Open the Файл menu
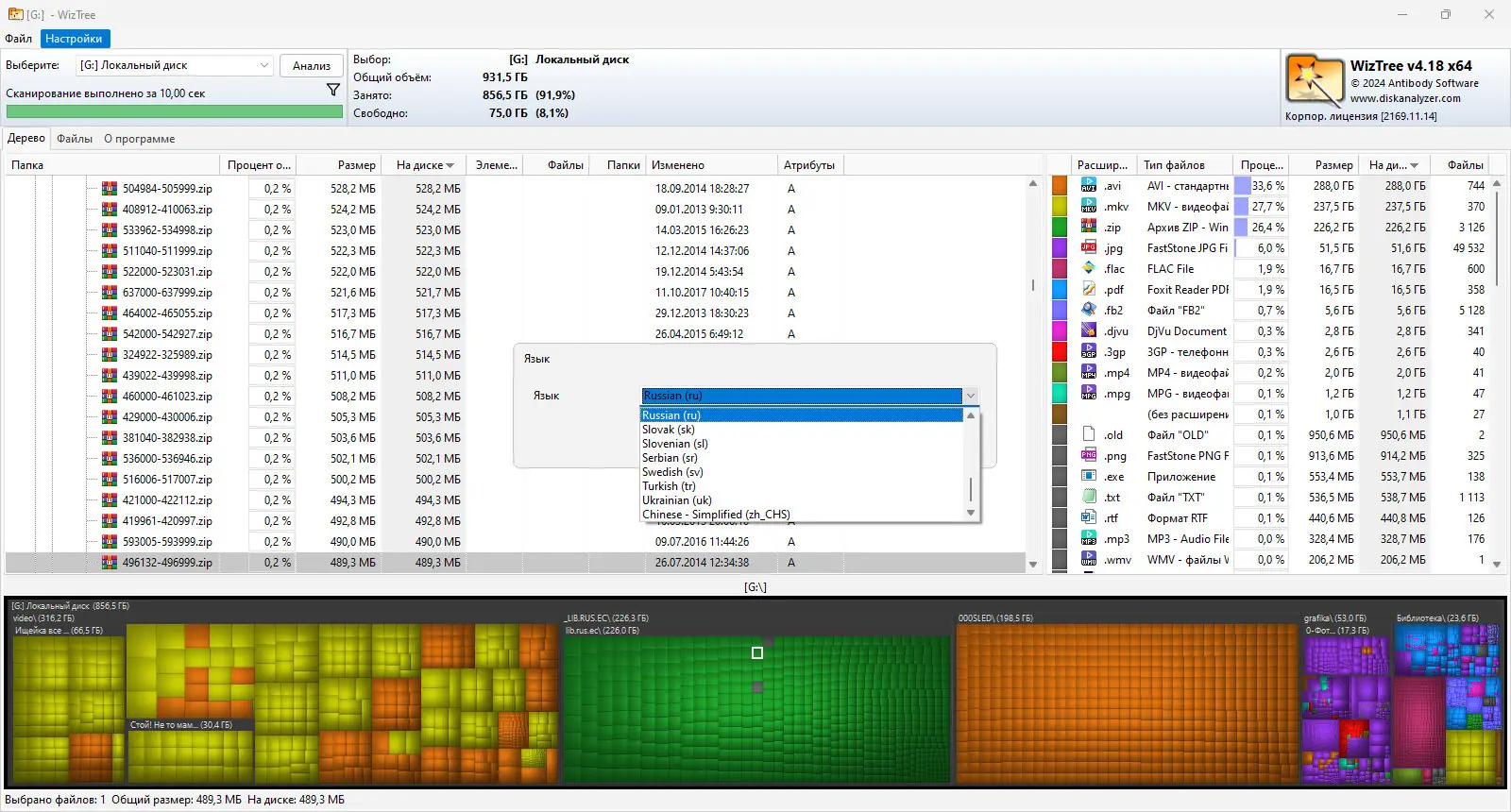Screen dimensions: 1511x812 [19, 39]
